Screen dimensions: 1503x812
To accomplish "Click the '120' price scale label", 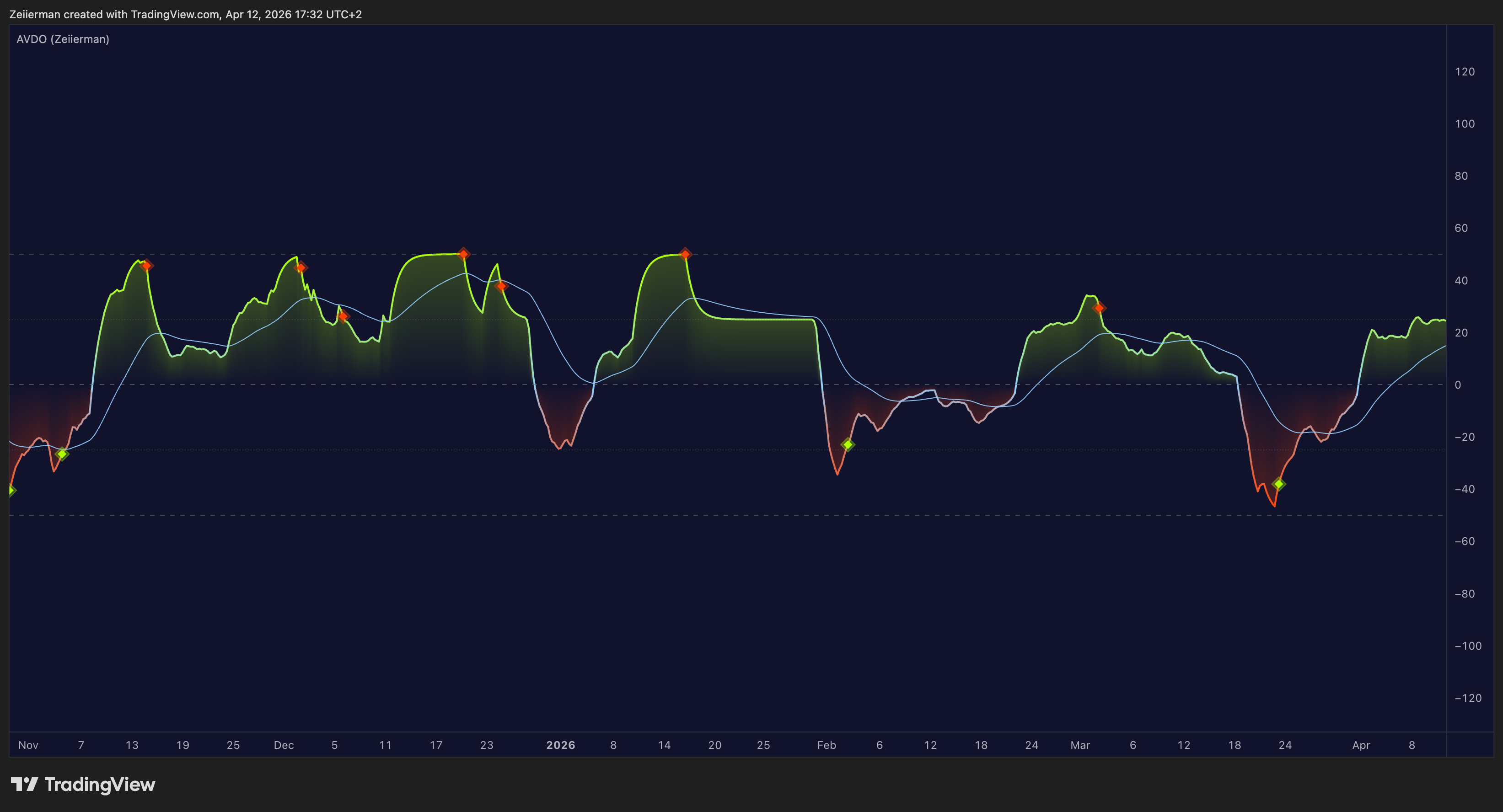I will (1465, 72).
